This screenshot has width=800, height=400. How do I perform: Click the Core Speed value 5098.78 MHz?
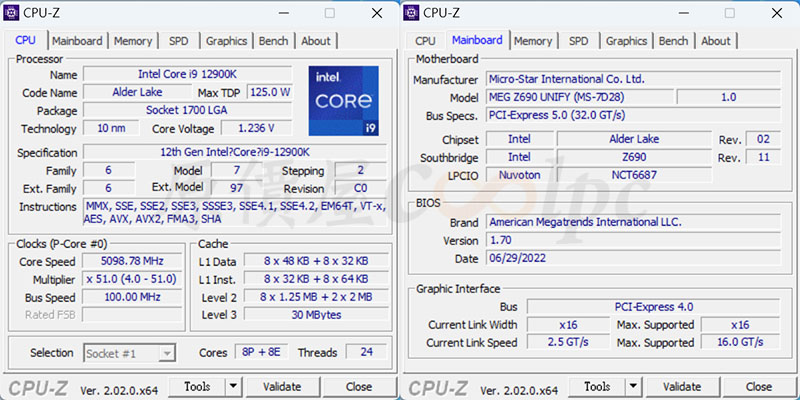[x=132, y=261]
